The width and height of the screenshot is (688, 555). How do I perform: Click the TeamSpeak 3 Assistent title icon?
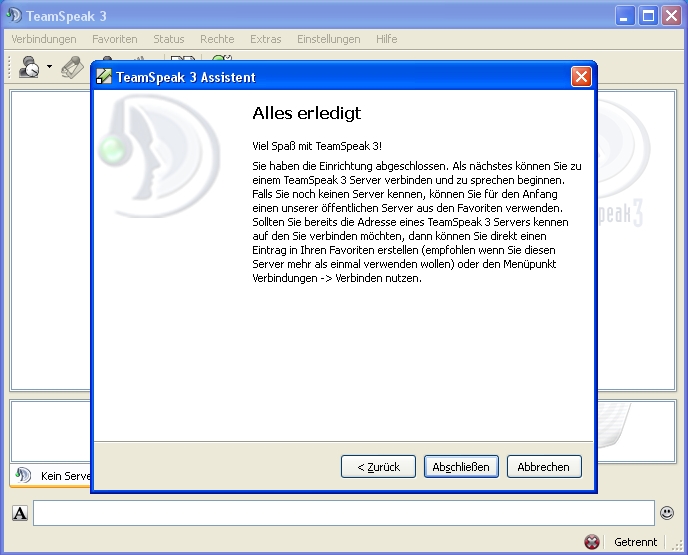[104, 76]
